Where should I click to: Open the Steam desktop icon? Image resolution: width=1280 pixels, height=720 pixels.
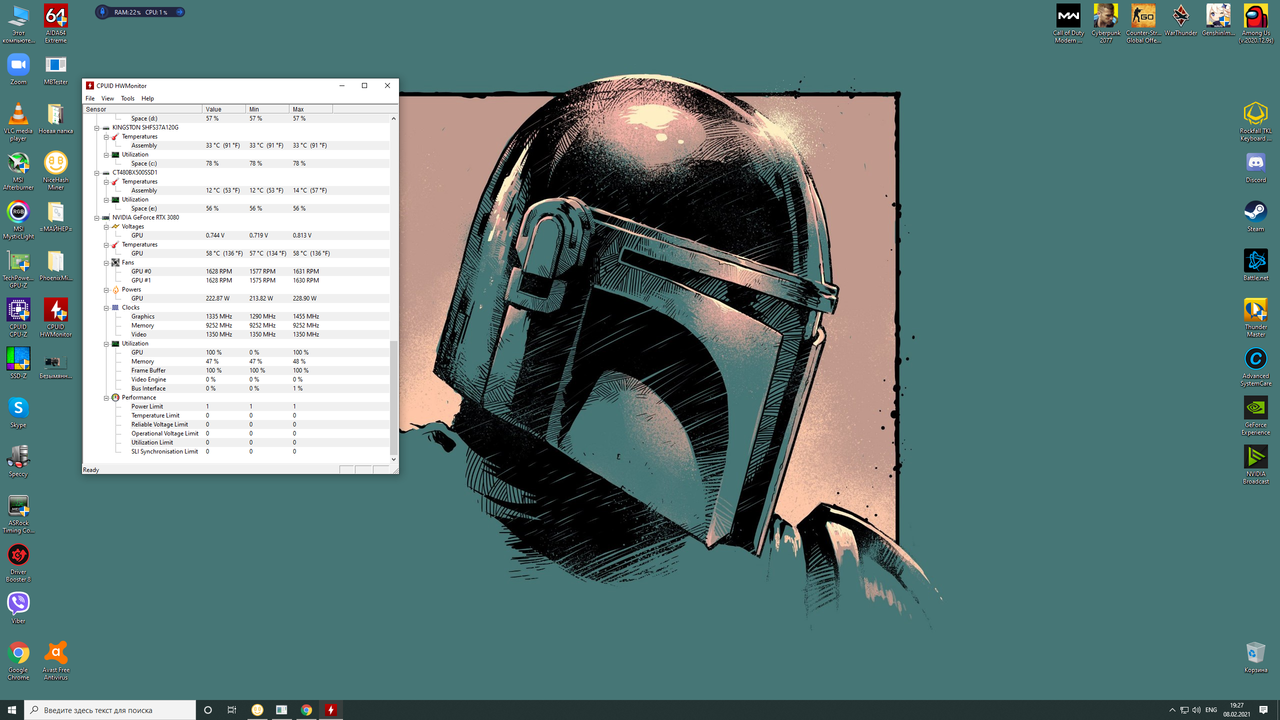click(x=1255, y=215)
